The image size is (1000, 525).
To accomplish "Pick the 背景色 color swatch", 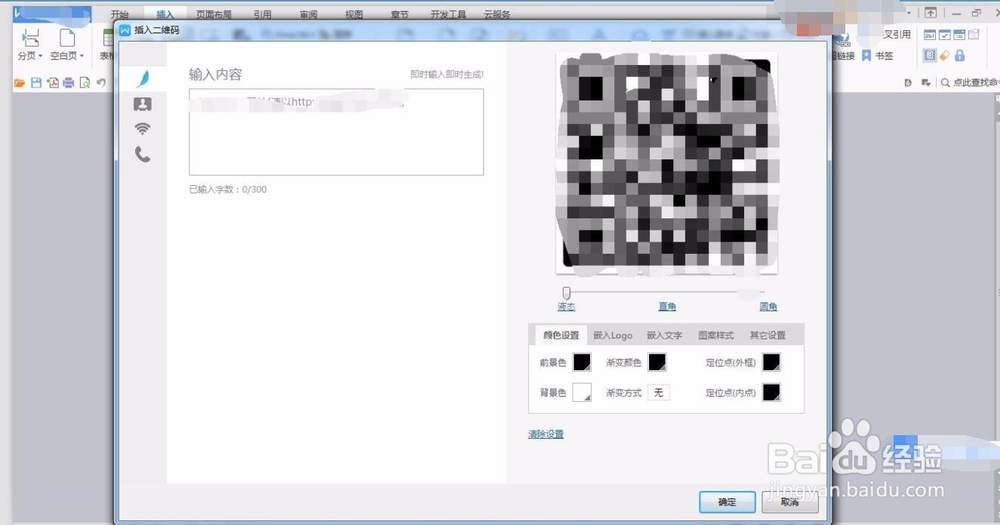I will pos(582,392).
